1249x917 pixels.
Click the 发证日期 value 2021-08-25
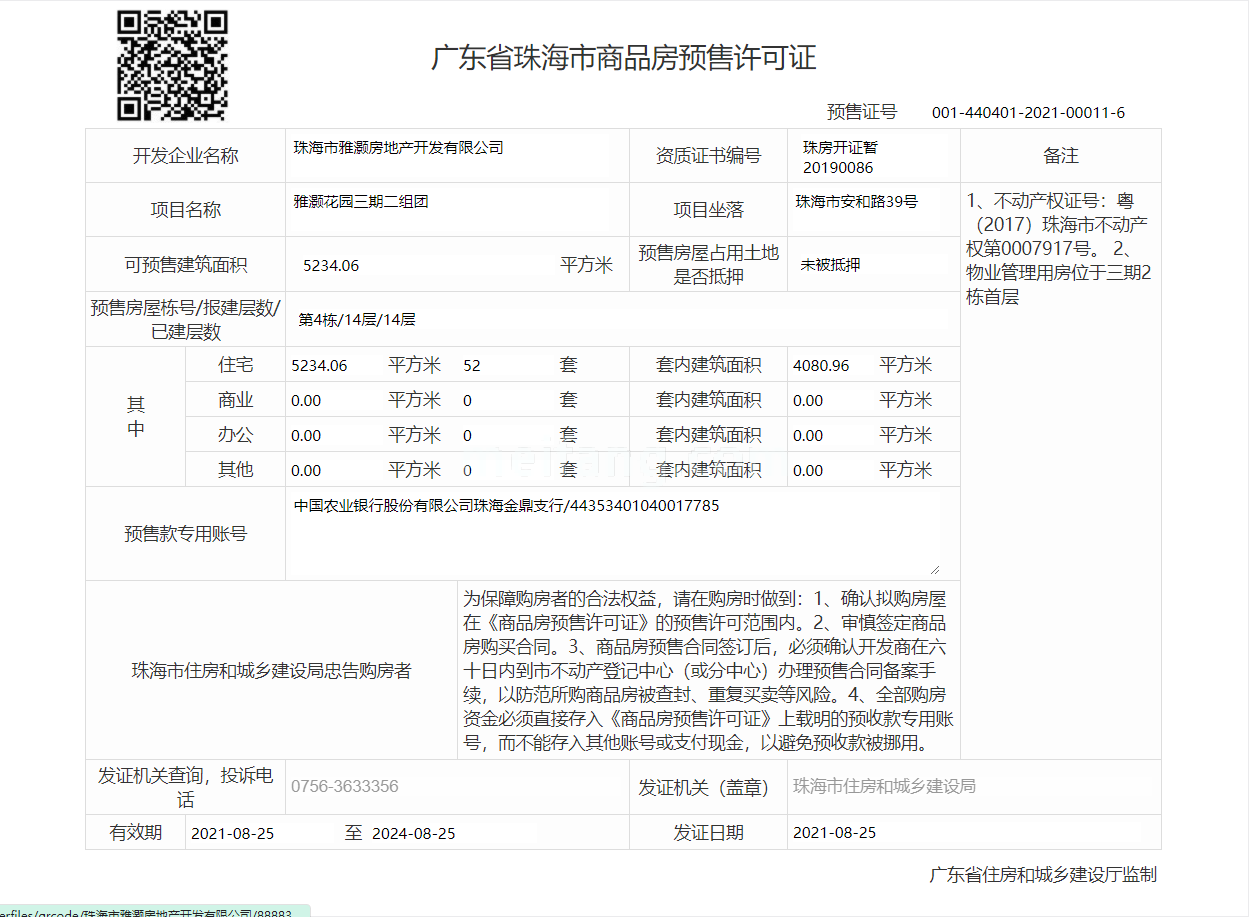coord(834,833)
